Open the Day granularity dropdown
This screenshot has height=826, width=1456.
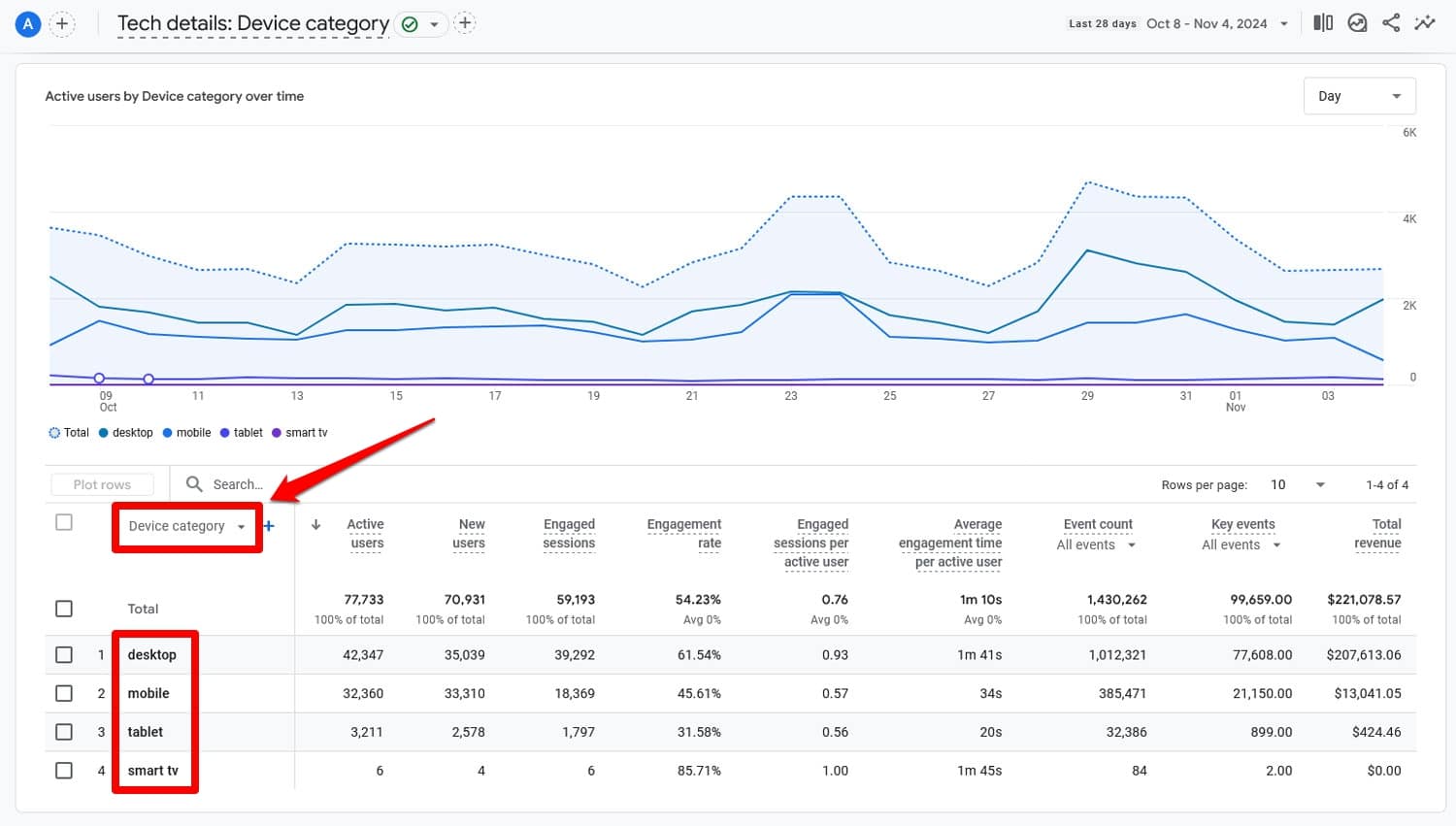(x=1359, y=95)
